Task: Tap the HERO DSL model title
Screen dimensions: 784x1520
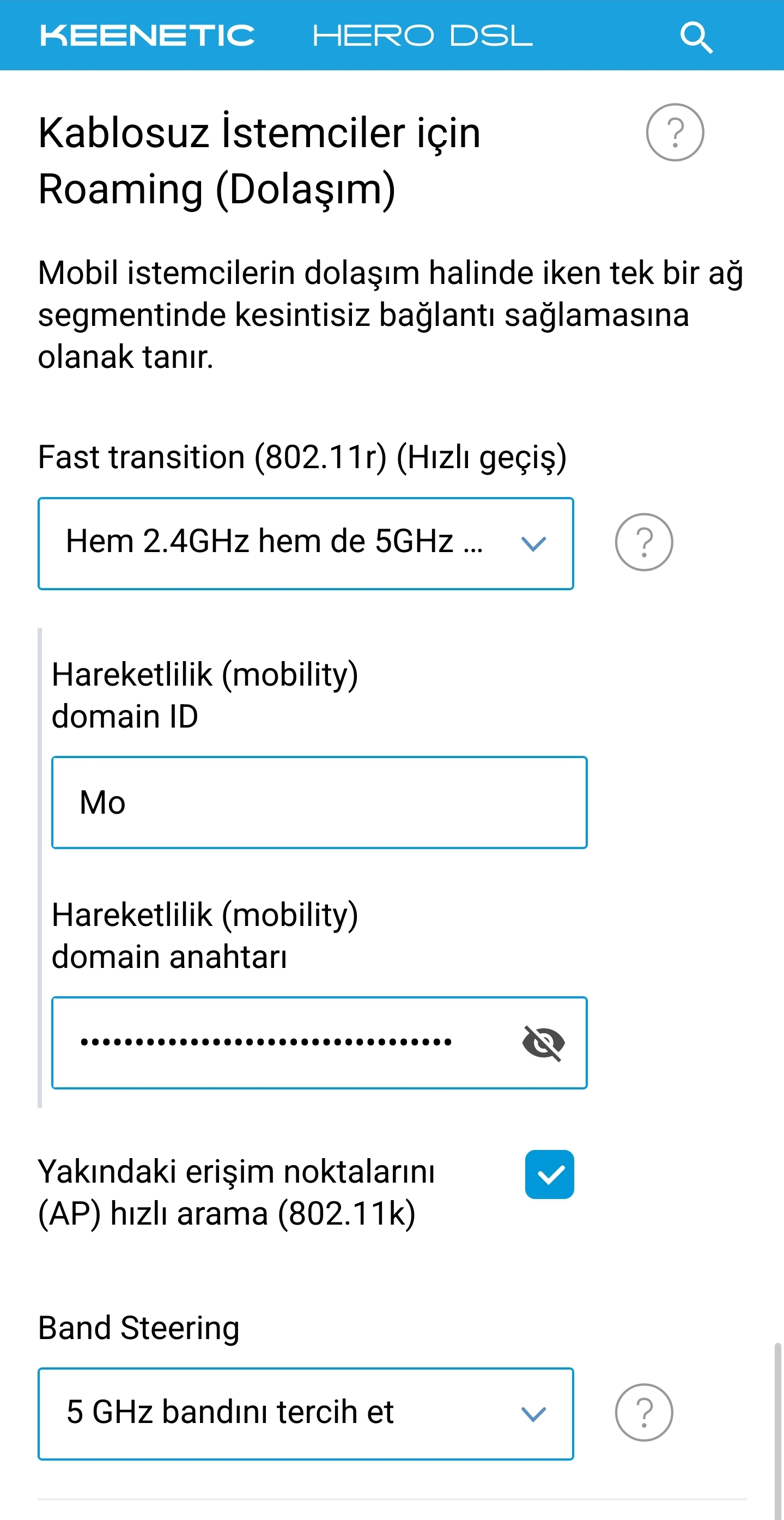Action: 422,35
